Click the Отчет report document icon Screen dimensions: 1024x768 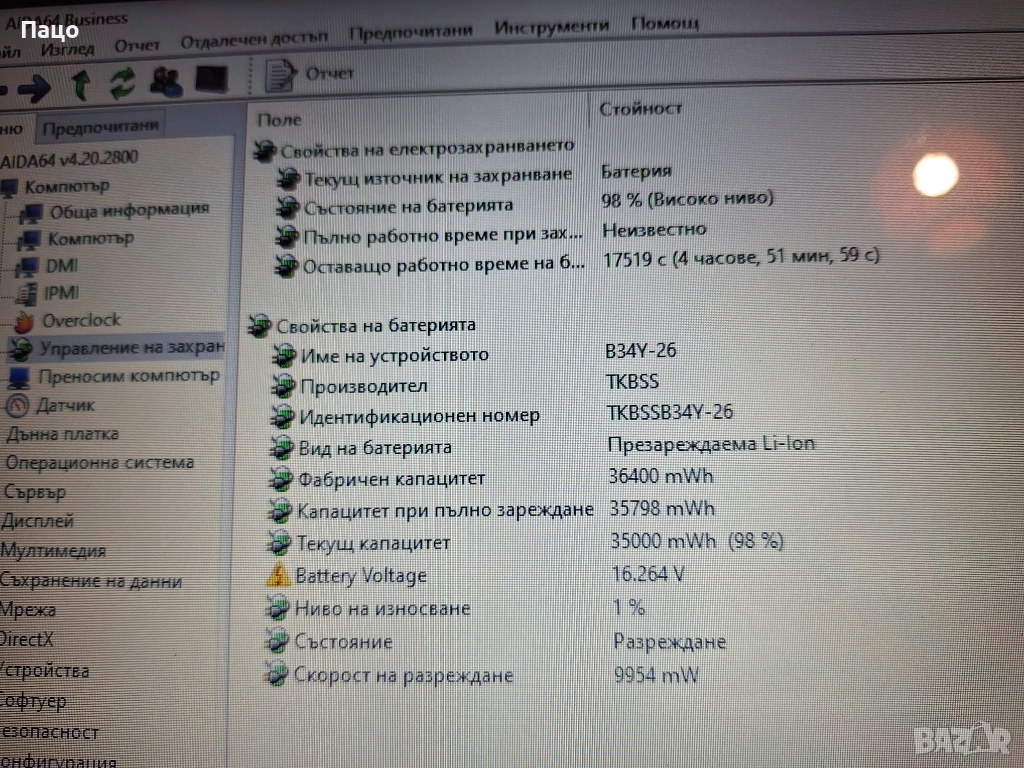(x=281, y=75)
